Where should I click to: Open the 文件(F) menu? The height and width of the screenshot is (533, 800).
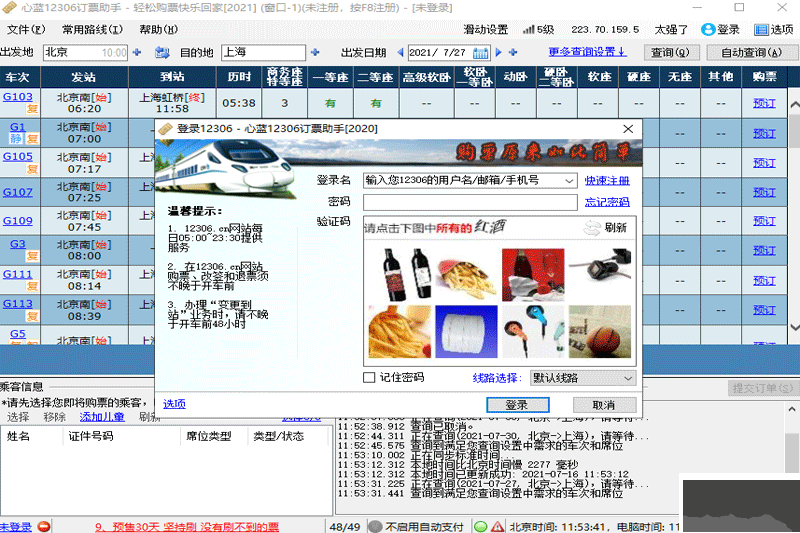point(25,30)
